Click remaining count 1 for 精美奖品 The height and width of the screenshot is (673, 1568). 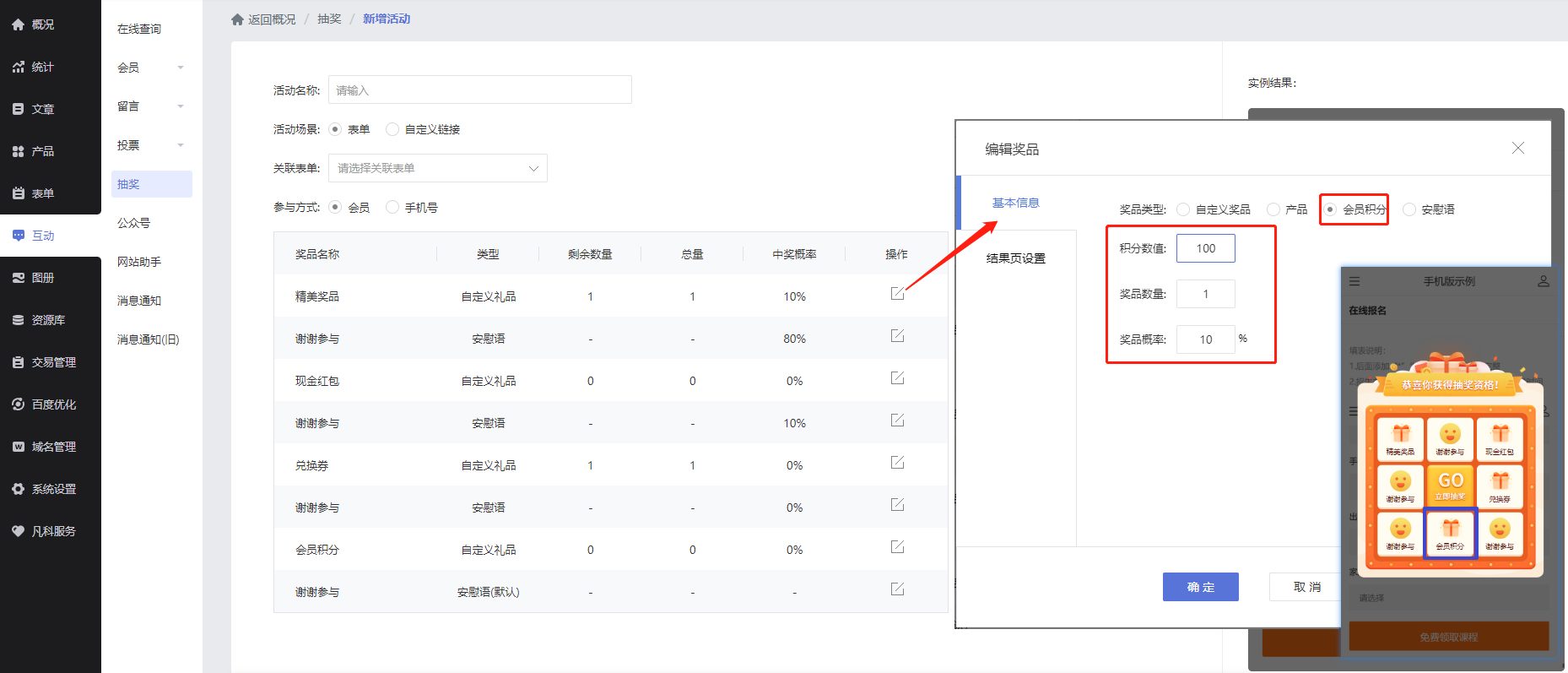coord(591,296)
